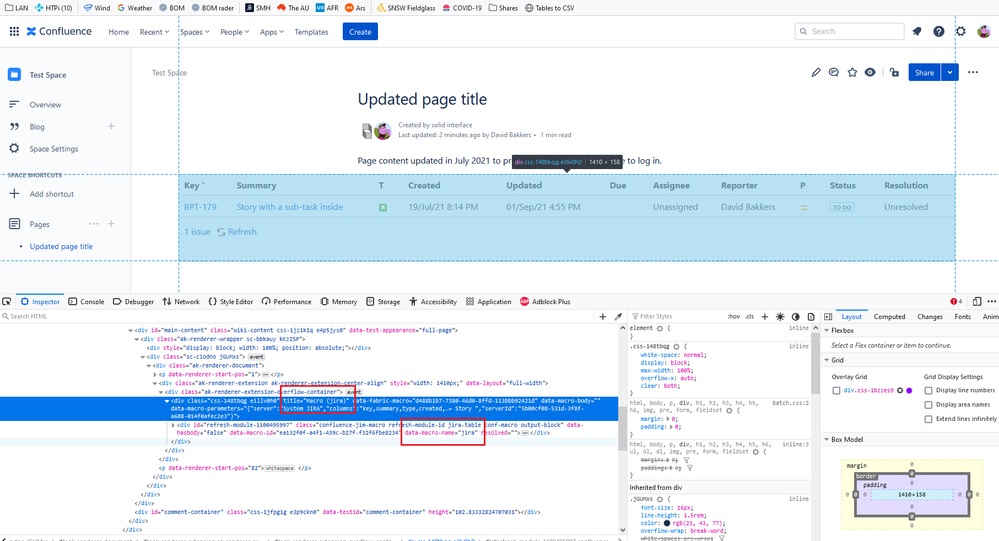Collapse the Grid section
The width and height of the screenshot is (999, 541).
click(x=827, y=360)
